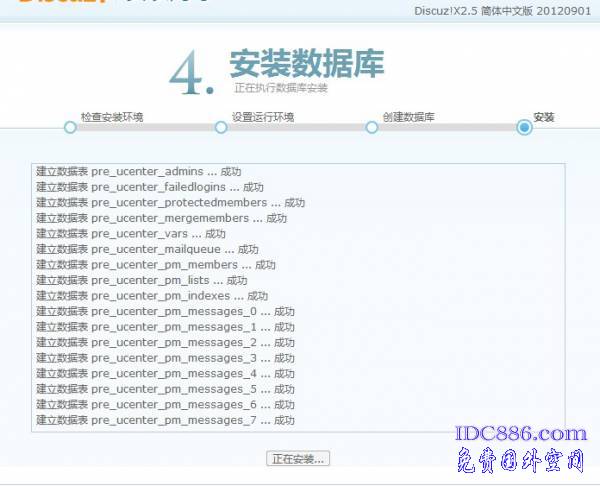Select the 检查安装环境 step label
This screenshot has height=486, width=600.
112,117
